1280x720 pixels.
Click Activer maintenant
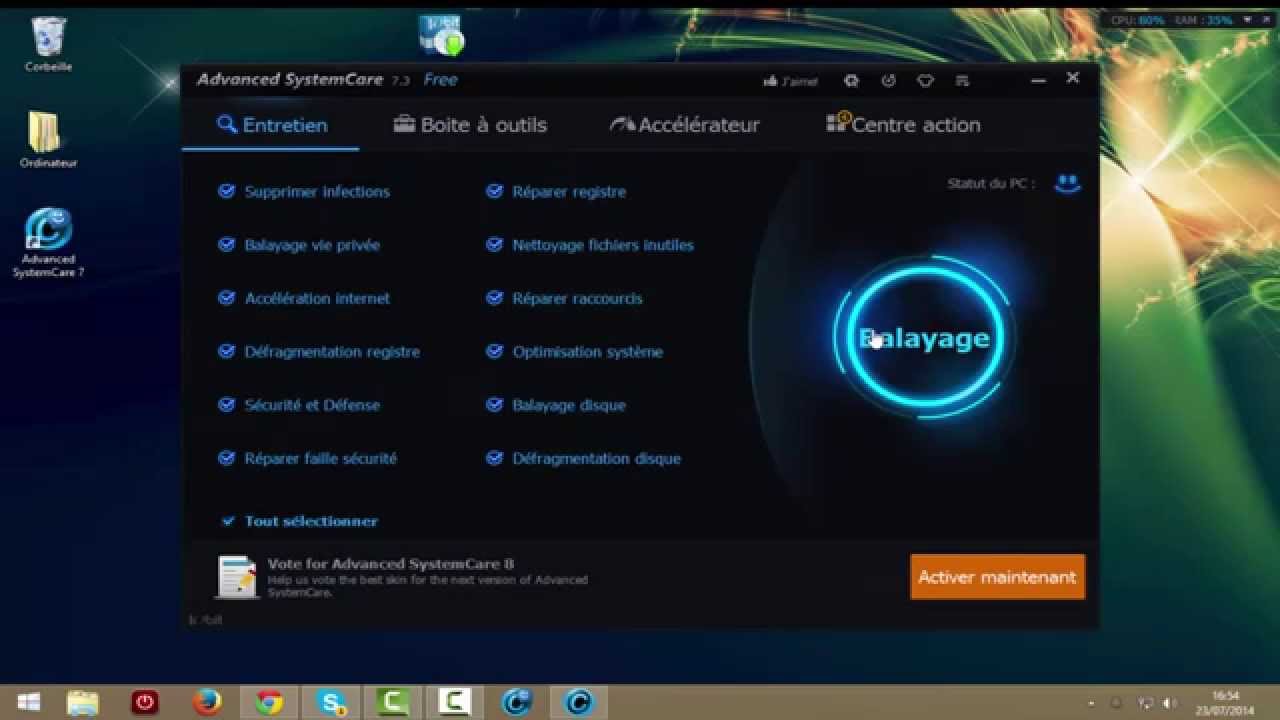(997, 577)
